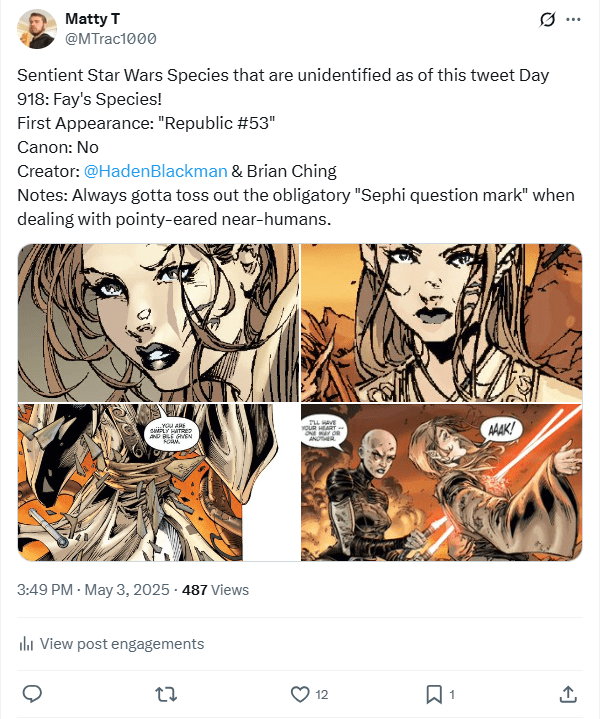Click "View post engagements" text
The width and height of the screenshot is (602, 719).
pos(121,644)
